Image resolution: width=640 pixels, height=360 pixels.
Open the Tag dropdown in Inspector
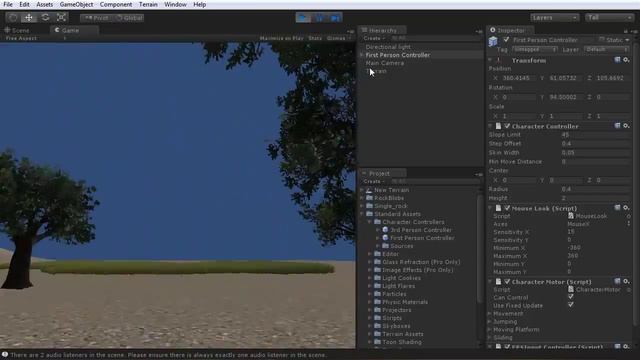coord(535,49)
